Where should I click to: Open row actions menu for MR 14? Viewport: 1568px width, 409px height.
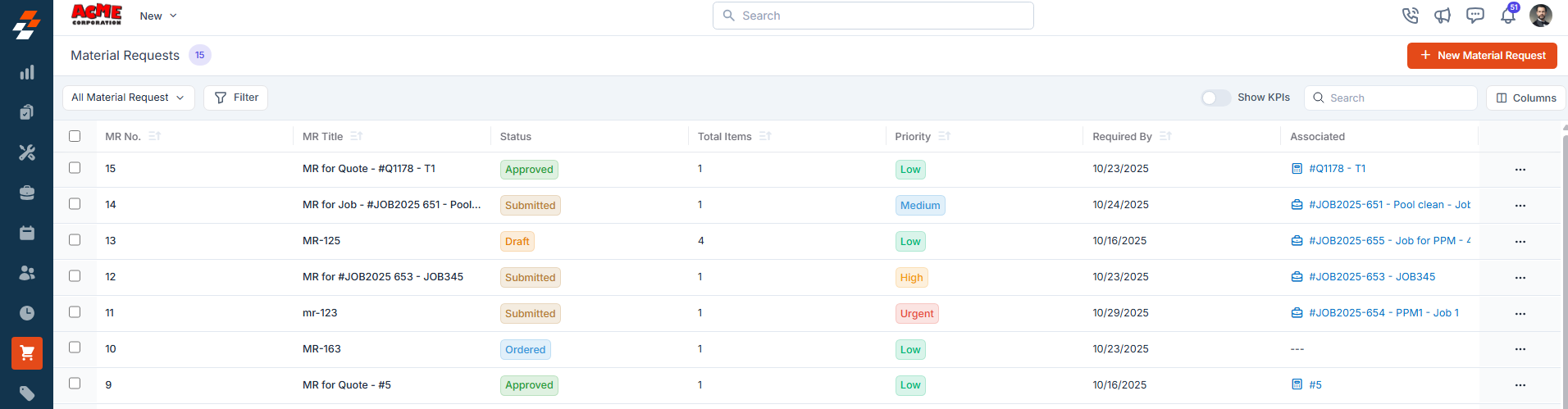click(x=1520, y=206)
